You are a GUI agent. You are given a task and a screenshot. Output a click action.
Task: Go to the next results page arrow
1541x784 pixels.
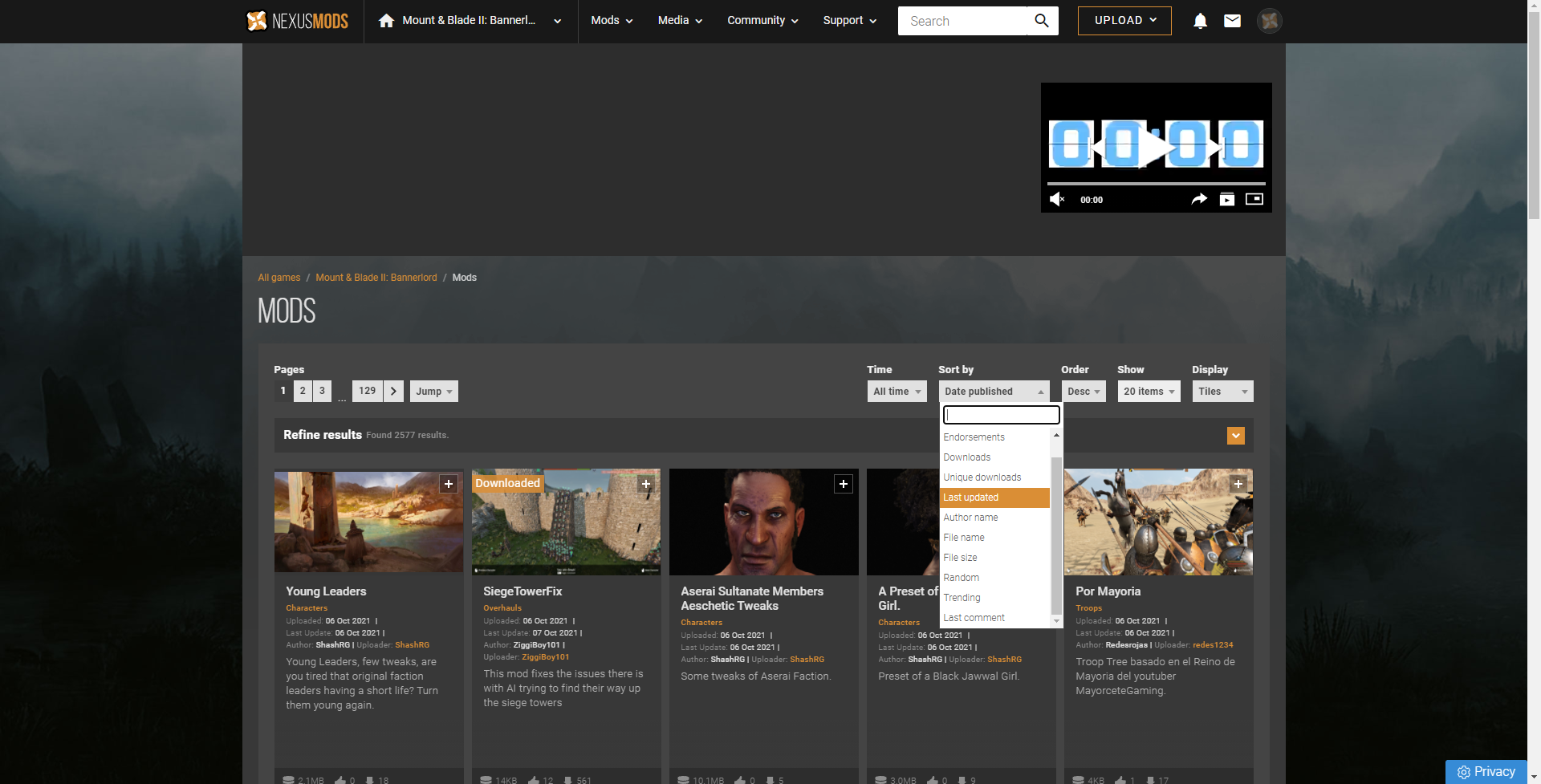click(393, 391)
